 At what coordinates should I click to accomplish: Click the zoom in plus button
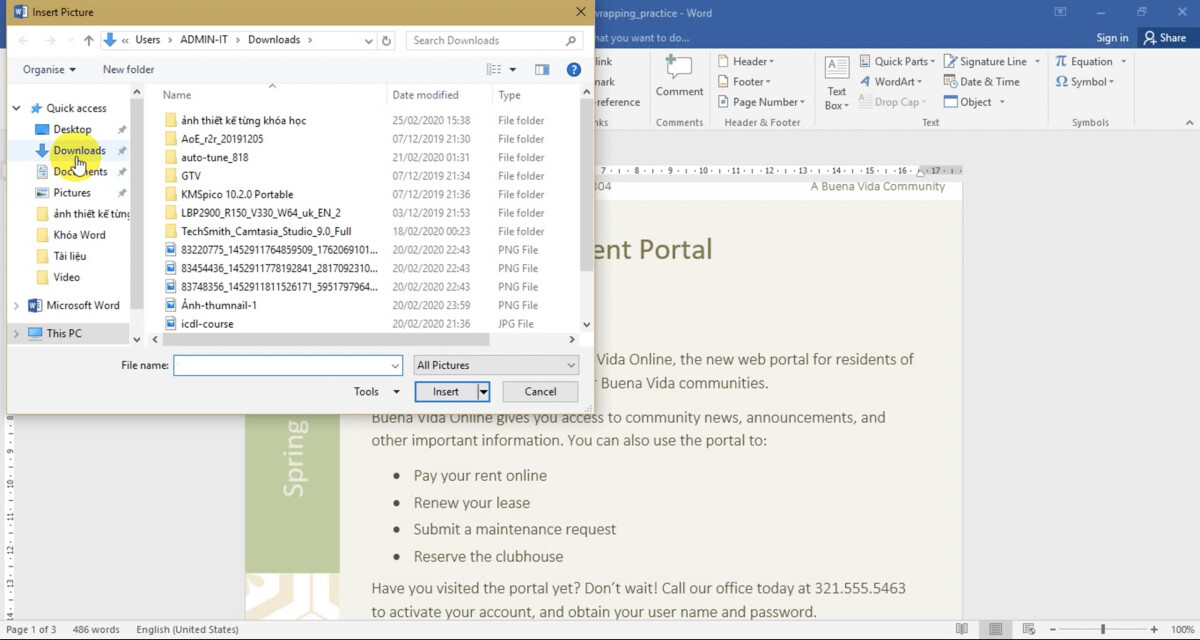point(1155,629)
